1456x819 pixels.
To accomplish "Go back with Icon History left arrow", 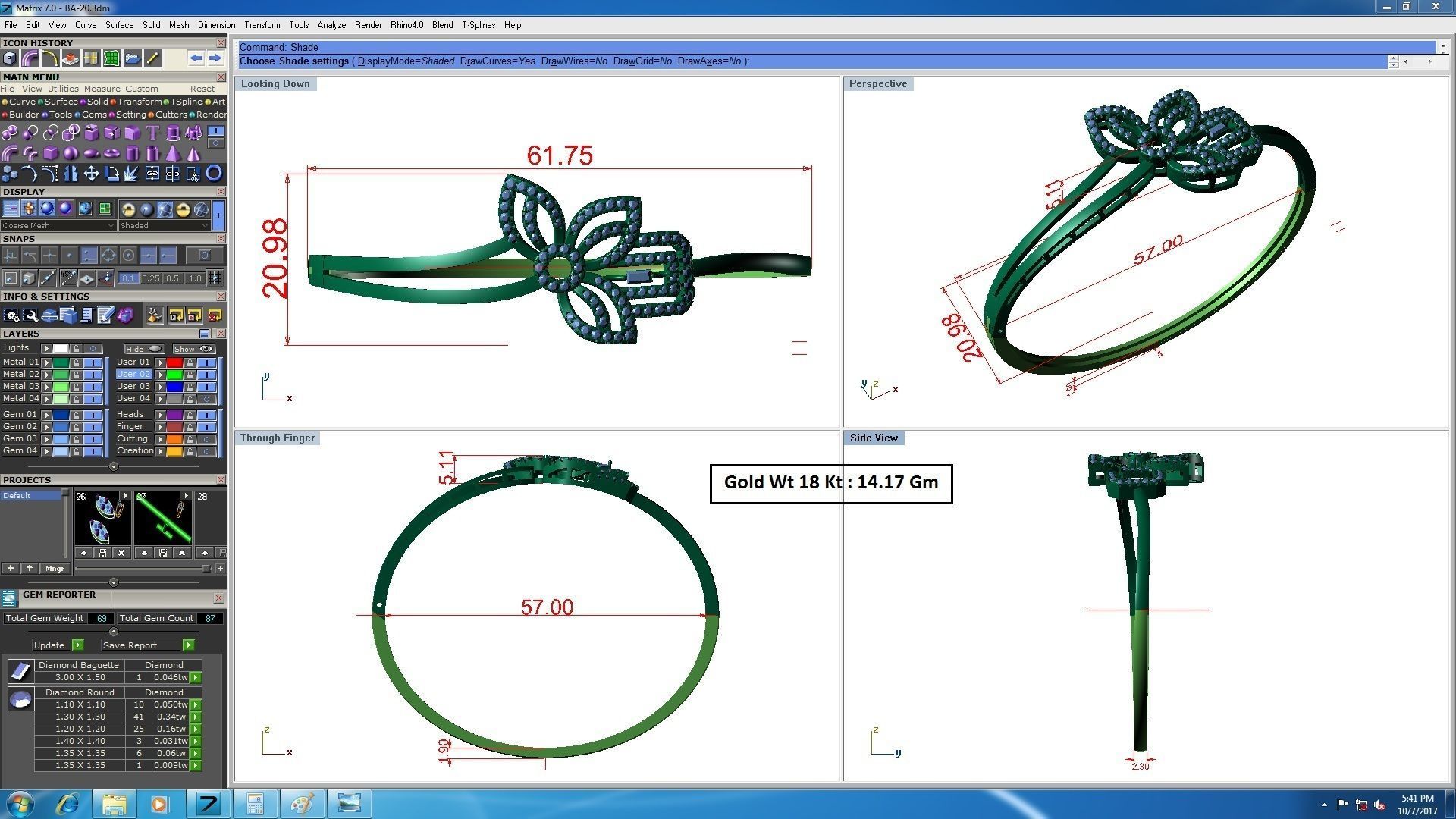I will tap(196, 58).
